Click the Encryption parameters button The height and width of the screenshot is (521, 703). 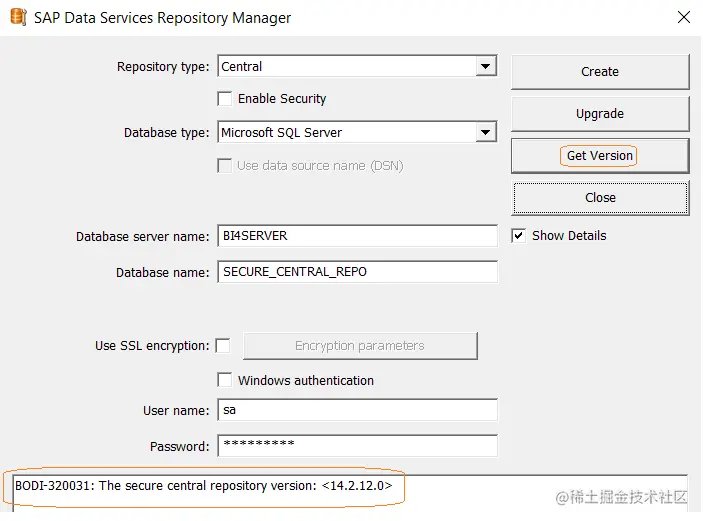pyautogui.click(x=360, y=346)
